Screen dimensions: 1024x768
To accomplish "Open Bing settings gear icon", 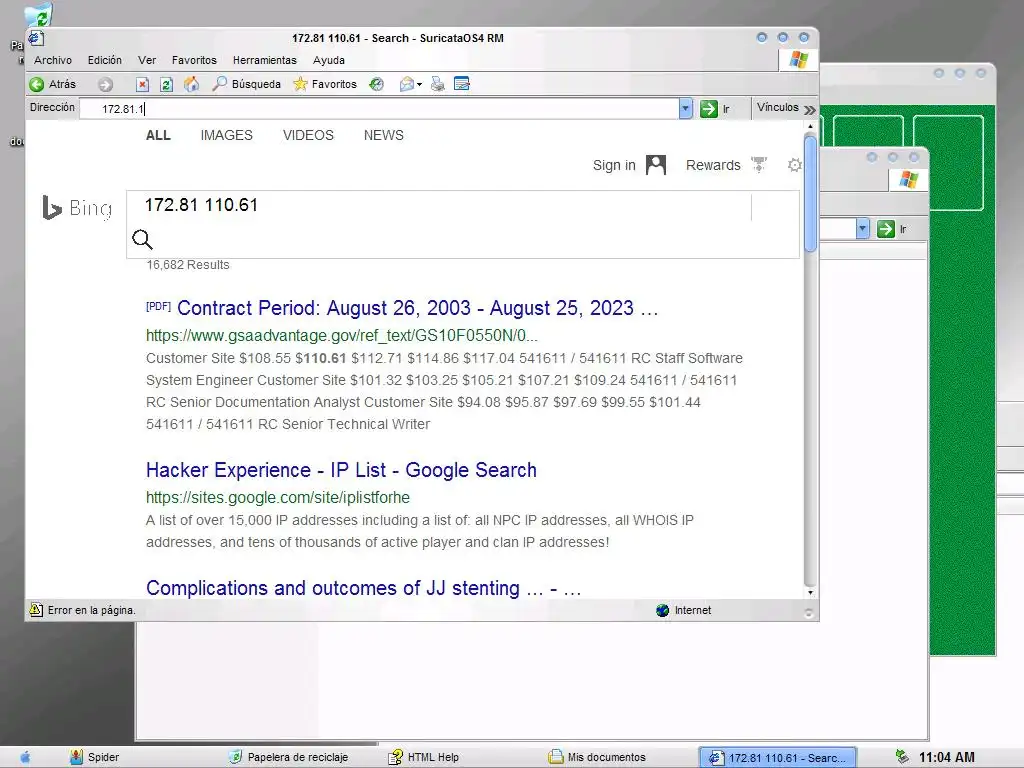I will pyautogui.click(x=794, y=165).
